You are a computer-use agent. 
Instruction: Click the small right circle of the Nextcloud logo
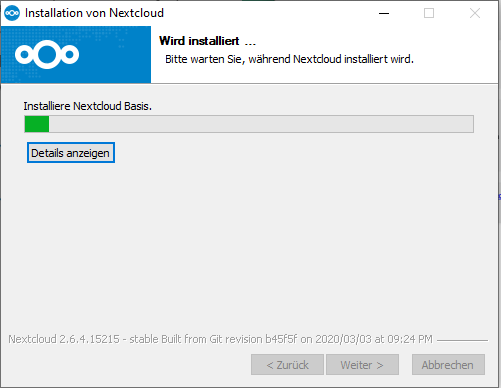coord(70,54)
